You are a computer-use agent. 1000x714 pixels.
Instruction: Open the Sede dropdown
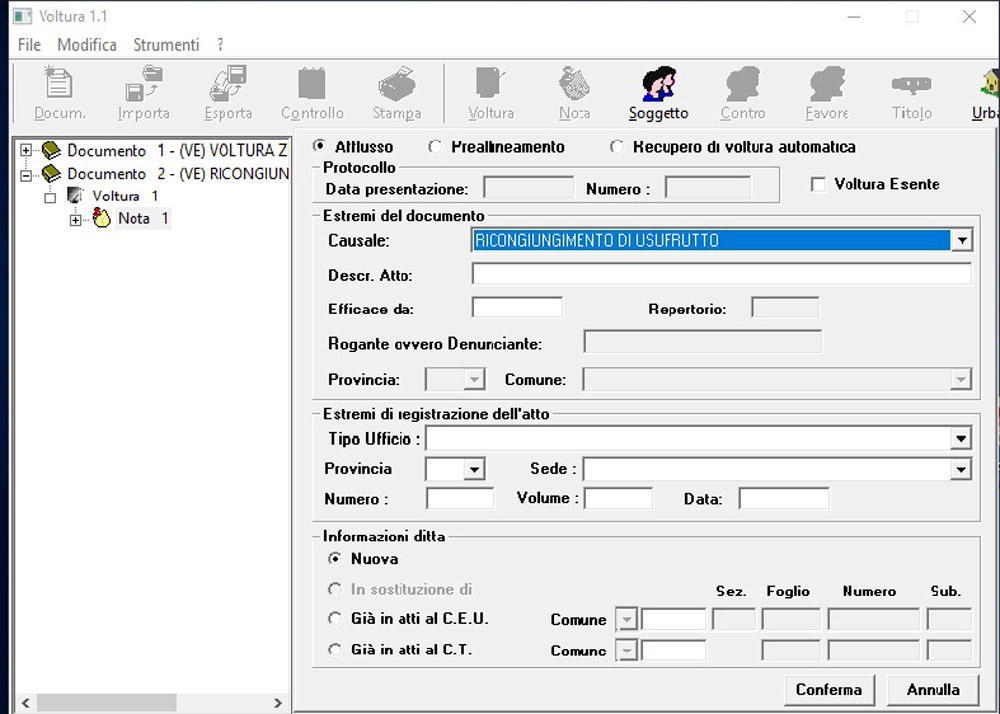pyautogui.click(x=961, y=470)
